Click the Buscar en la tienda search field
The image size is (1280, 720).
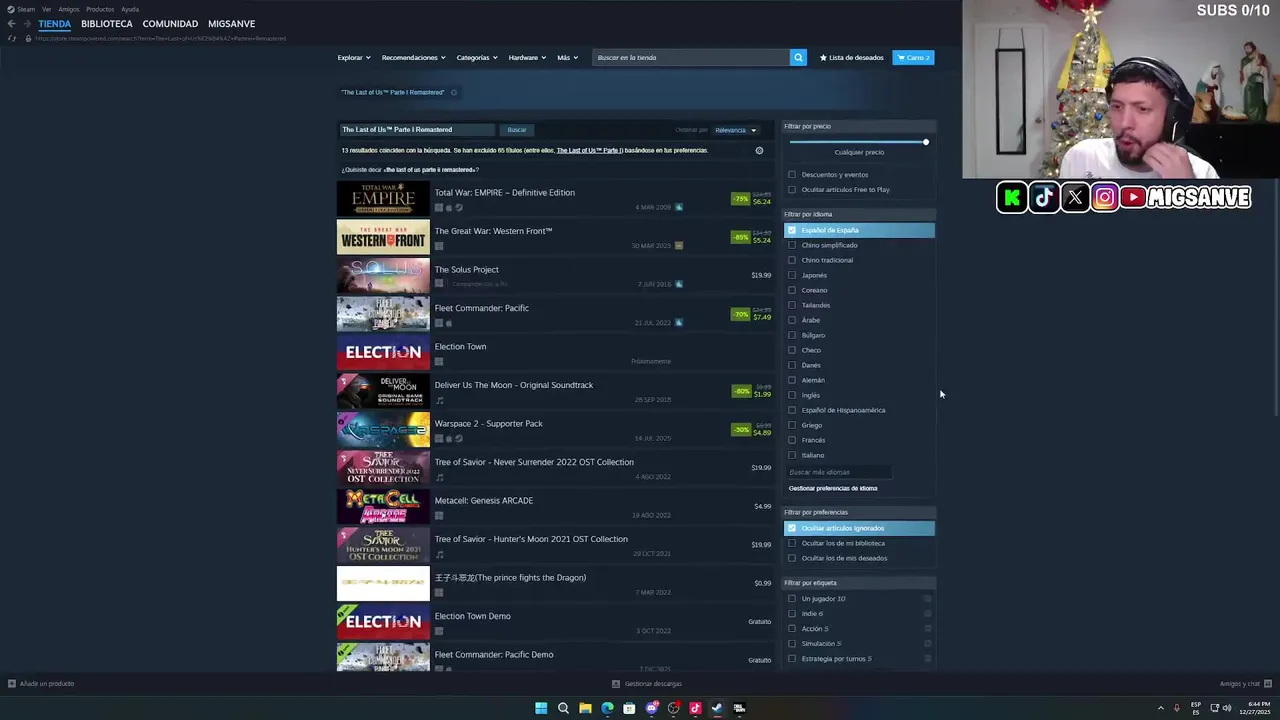coord(690,58)
